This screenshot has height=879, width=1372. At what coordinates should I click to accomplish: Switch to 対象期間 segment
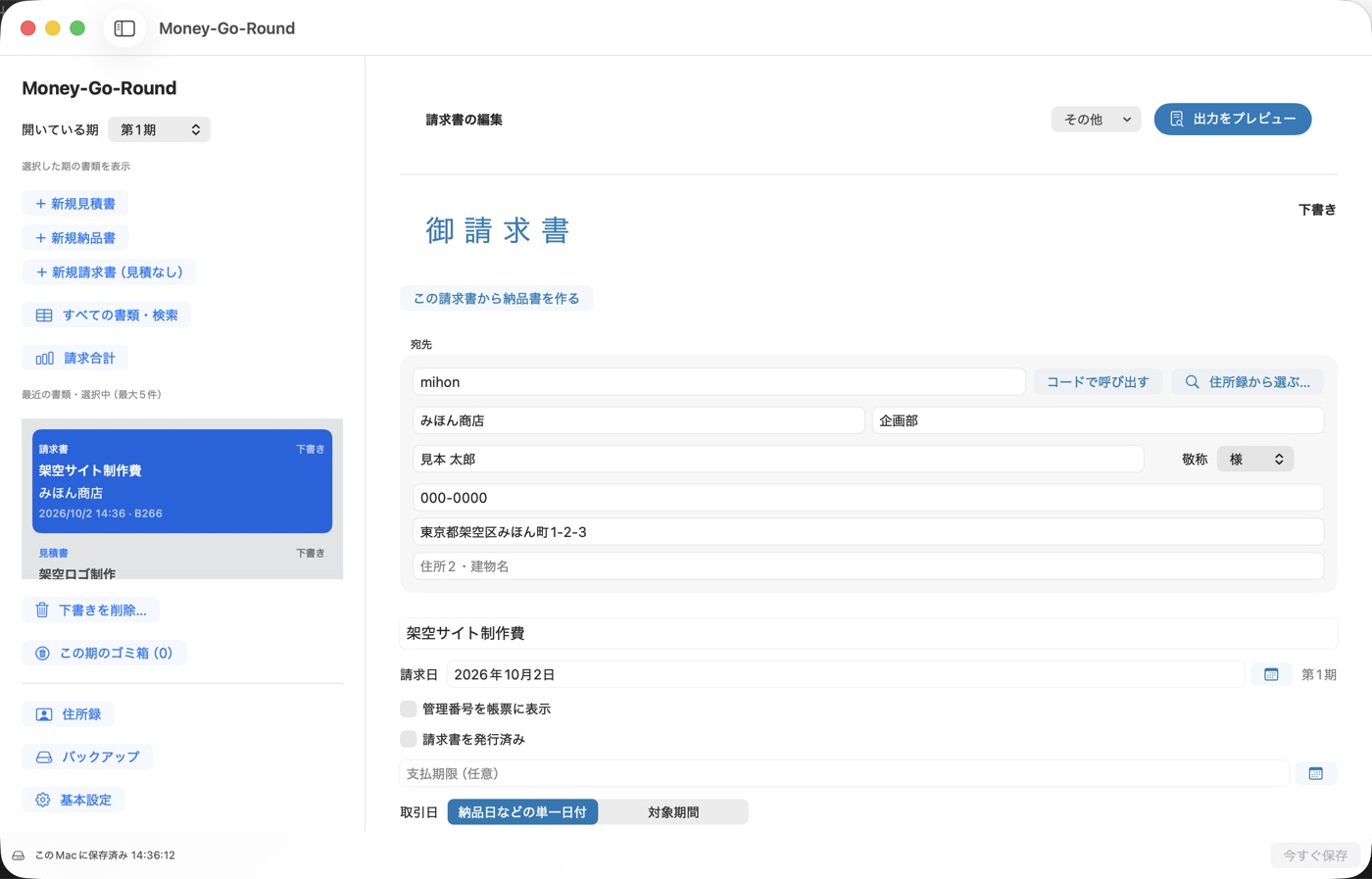click(x=673, y=812)
